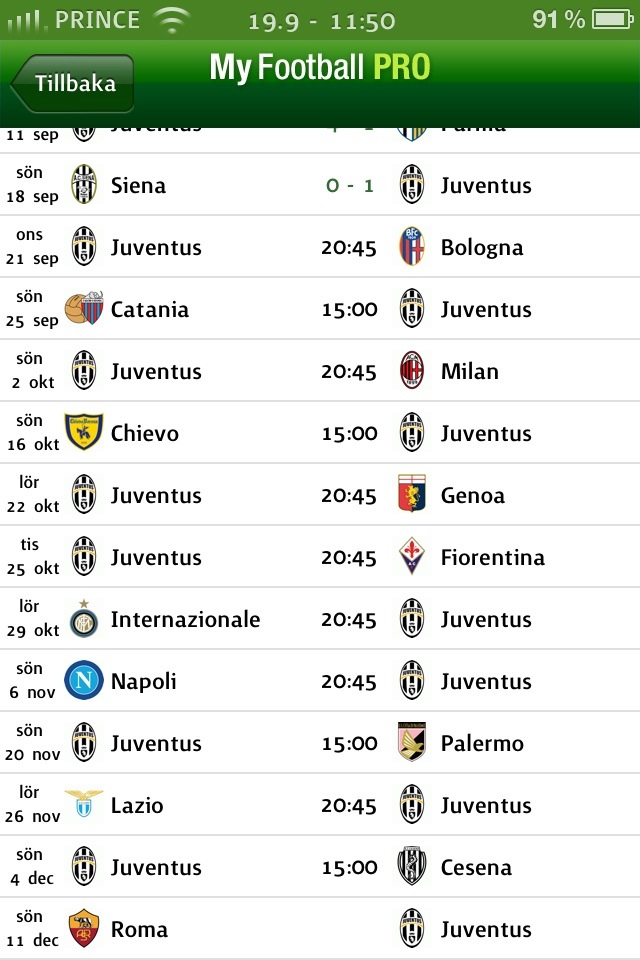
Task: Tap the battery indicator icon
Action: [x=612, y=19]
